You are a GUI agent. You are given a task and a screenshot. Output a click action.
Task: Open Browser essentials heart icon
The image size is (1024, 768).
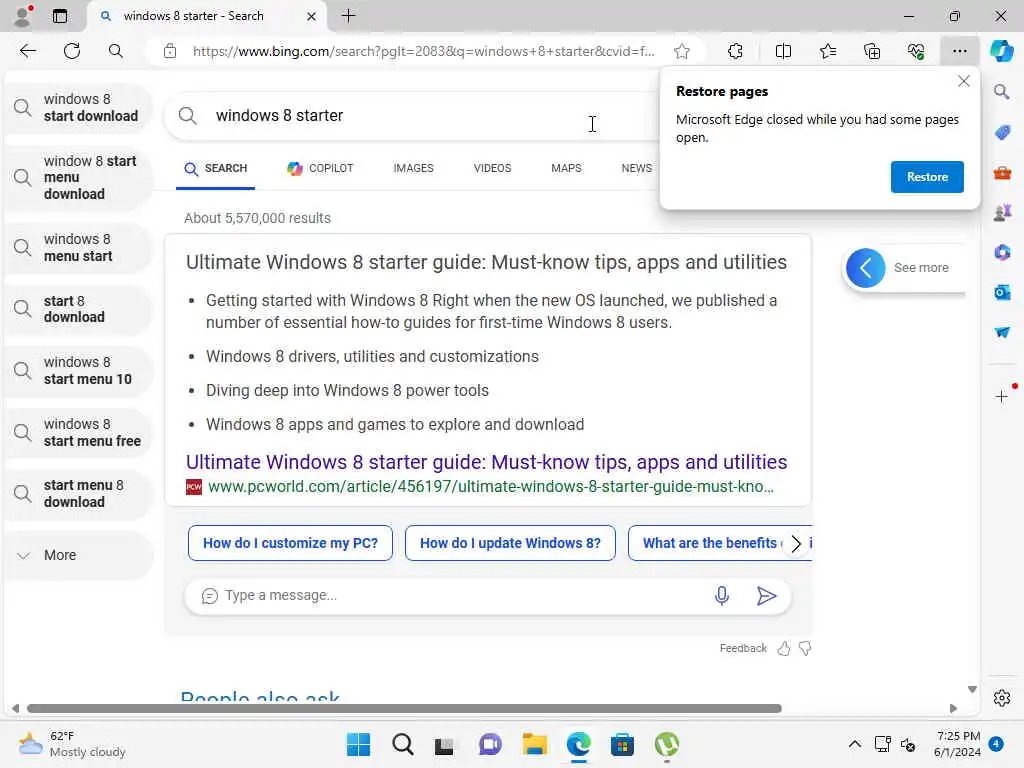pos(916,51)
